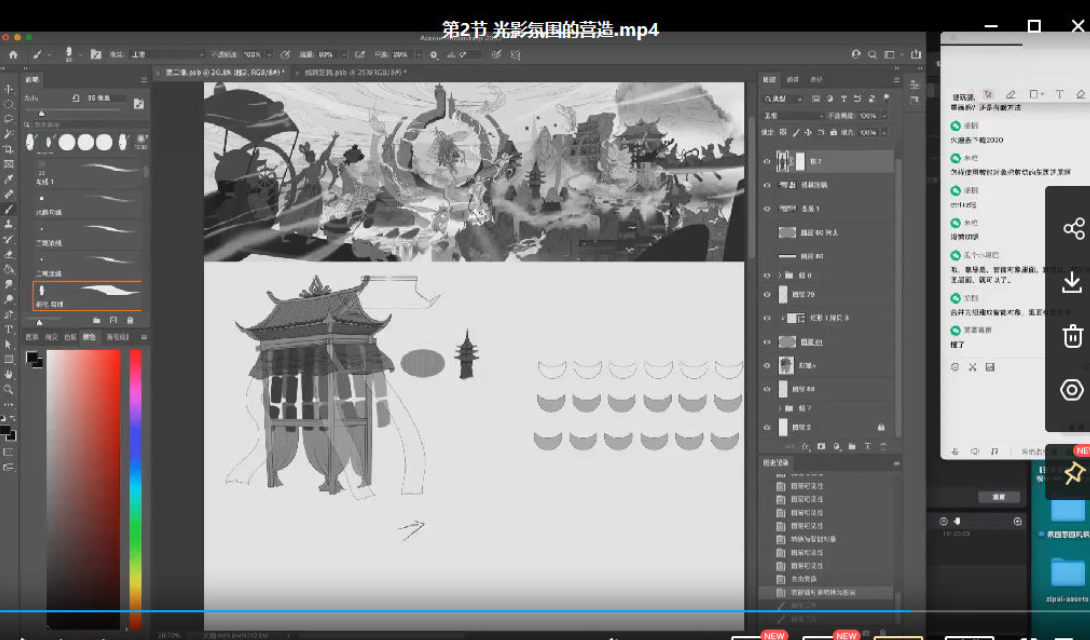Toggle visibility of layer 79
This screenshot has width=1090, height=640.
coord(767,295)
